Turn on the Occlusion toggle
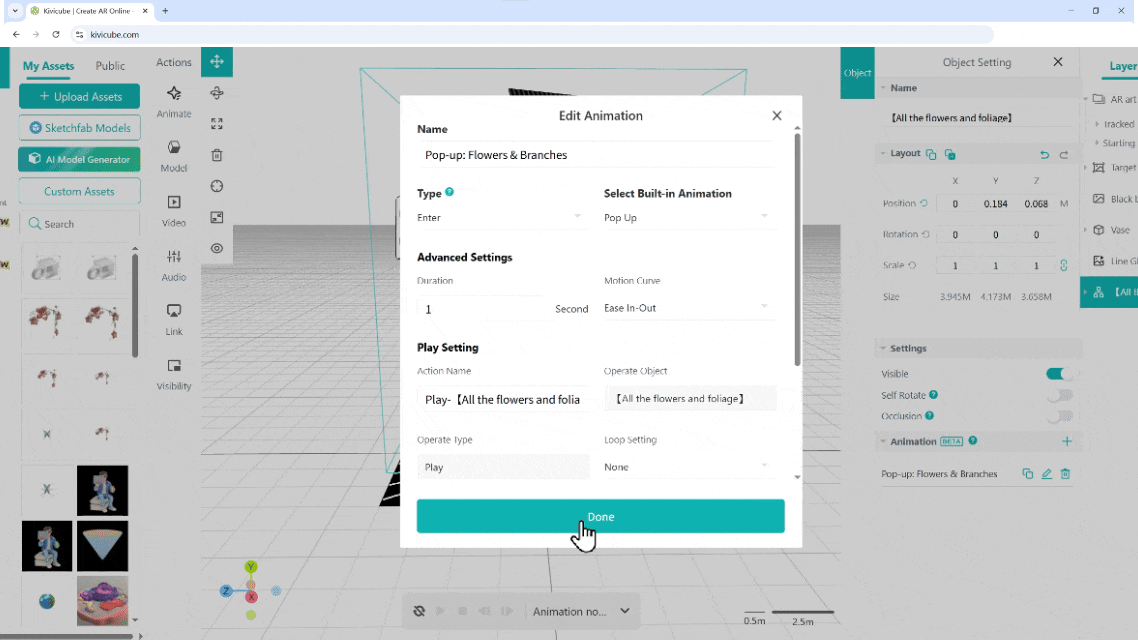The image size is (1138, 640). (1058, 416)
